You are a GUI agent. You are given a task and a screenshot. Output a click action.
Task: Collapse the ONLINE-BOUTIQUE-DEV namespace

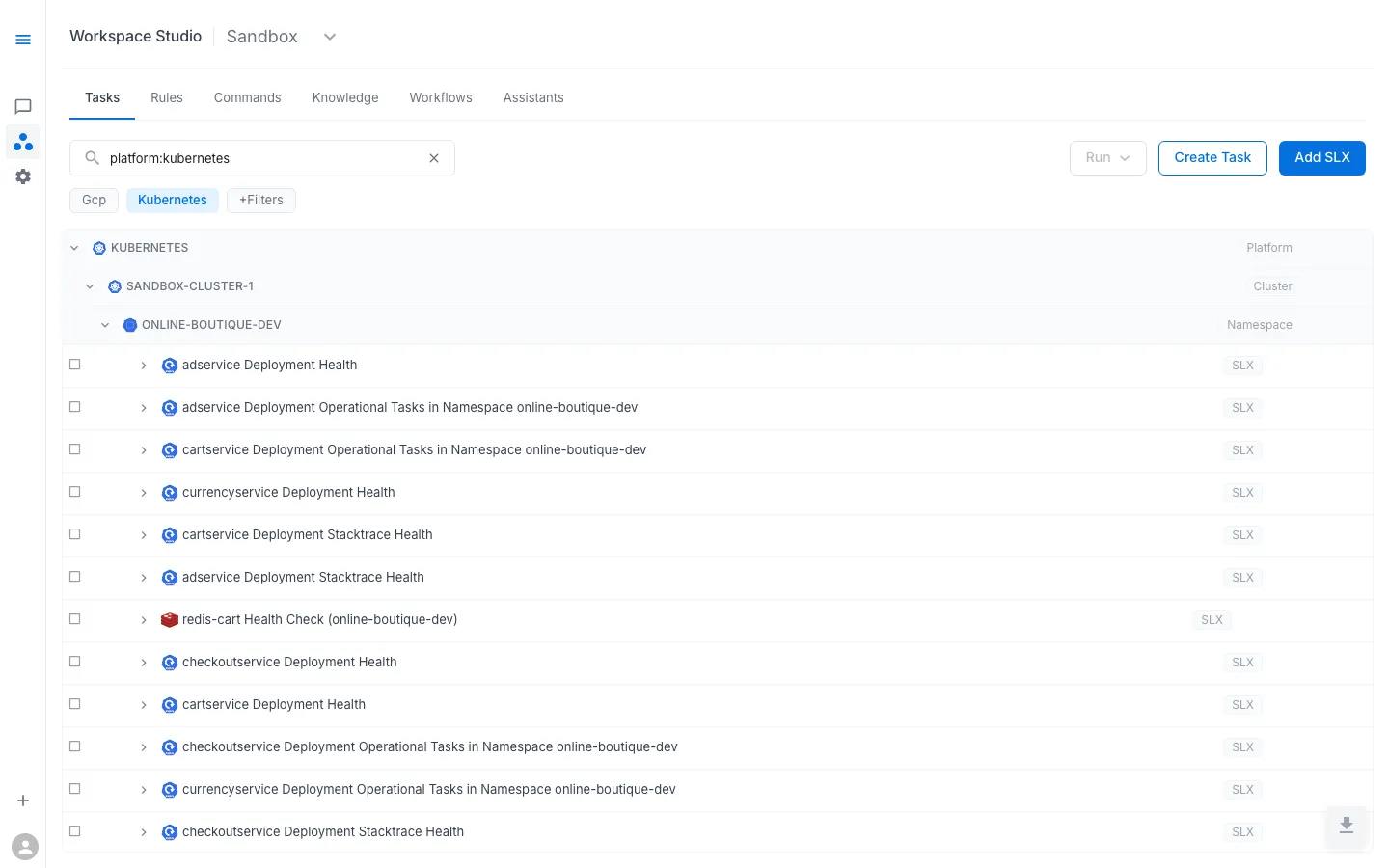[x=105, y=324]
